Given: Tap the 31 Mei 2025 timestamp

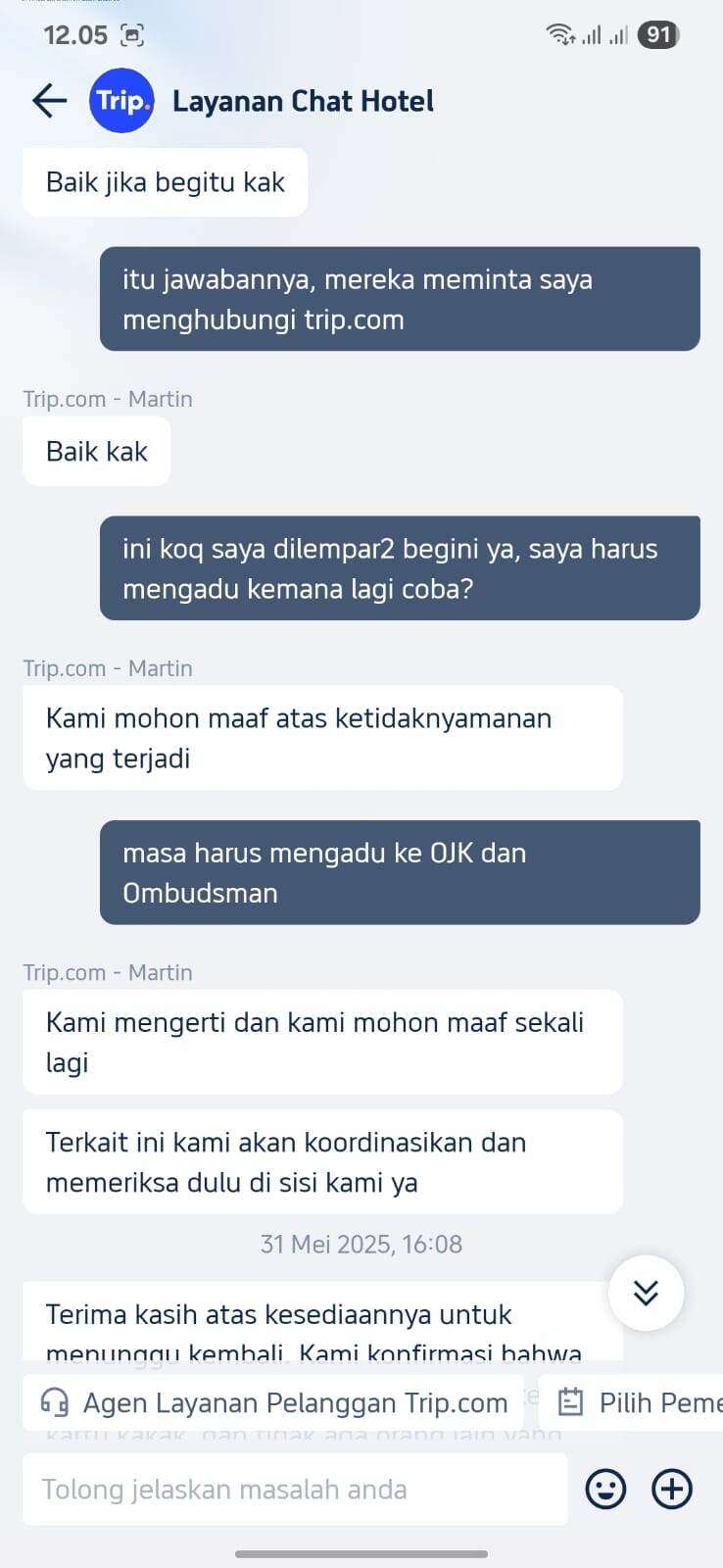Looking at the screenshot, I should (361, 1244).
